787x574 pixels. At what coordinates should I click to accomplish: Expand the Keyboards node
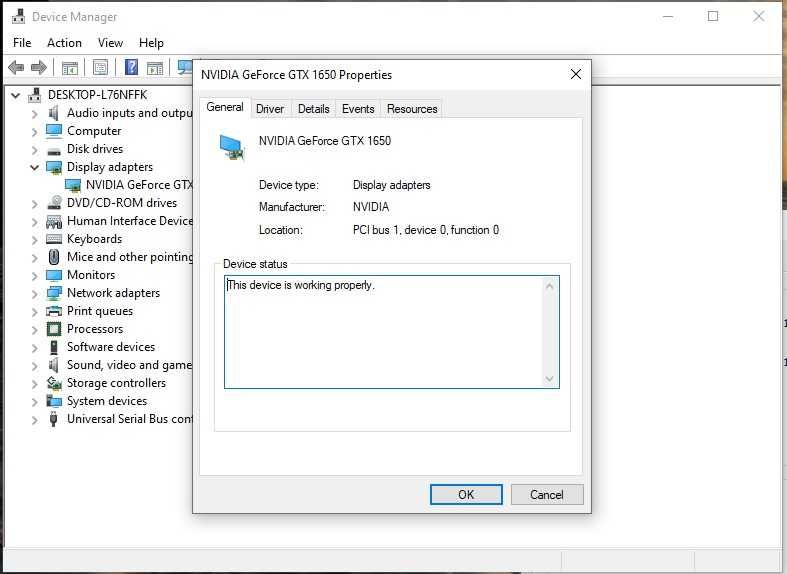point(34,240)
